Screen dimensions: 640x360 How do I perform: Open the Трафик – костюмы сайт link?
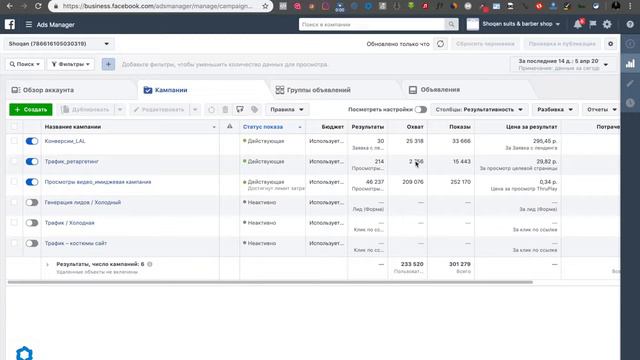tap(76, 243)
